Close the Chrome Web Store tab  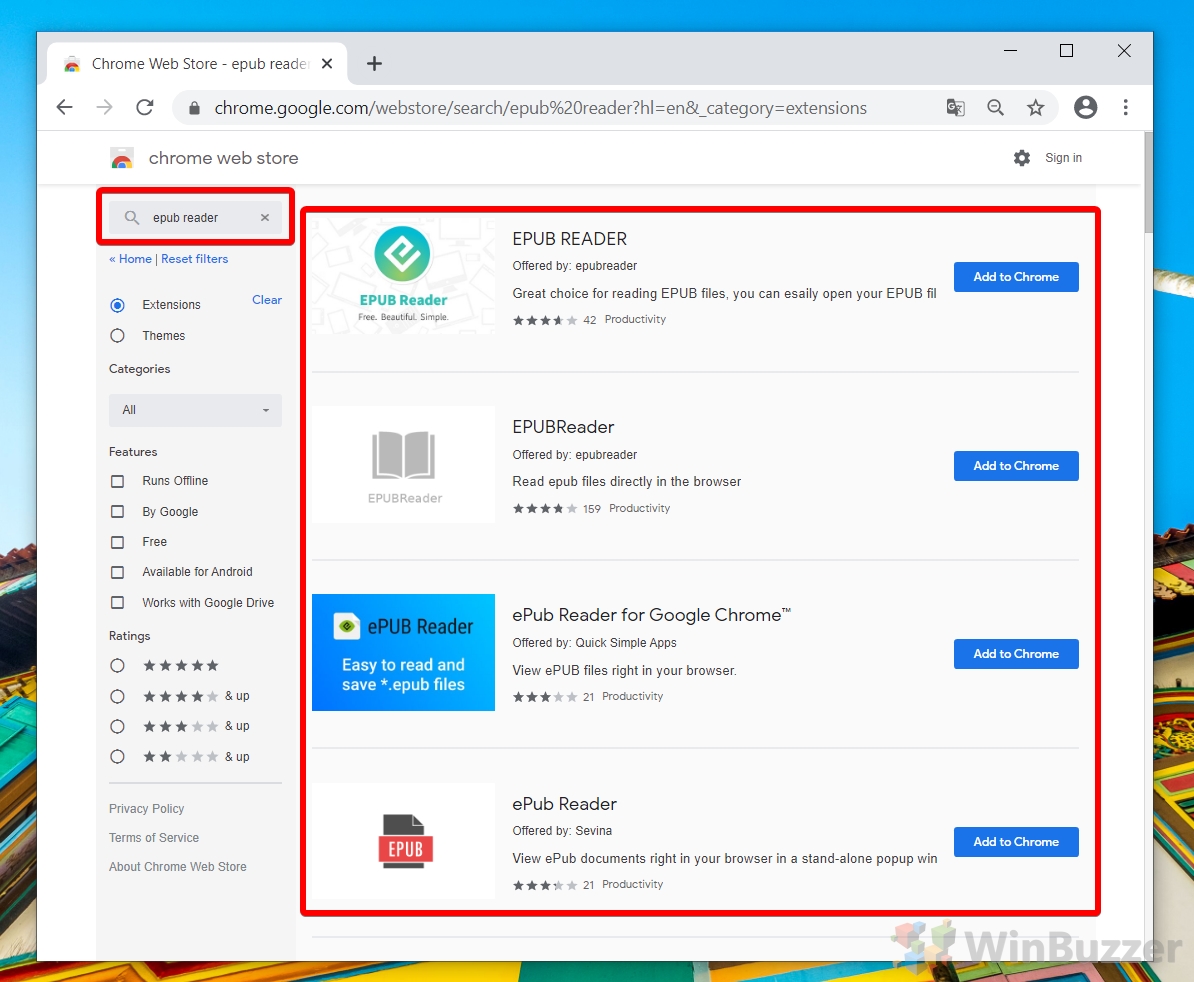tap(327, 64)
